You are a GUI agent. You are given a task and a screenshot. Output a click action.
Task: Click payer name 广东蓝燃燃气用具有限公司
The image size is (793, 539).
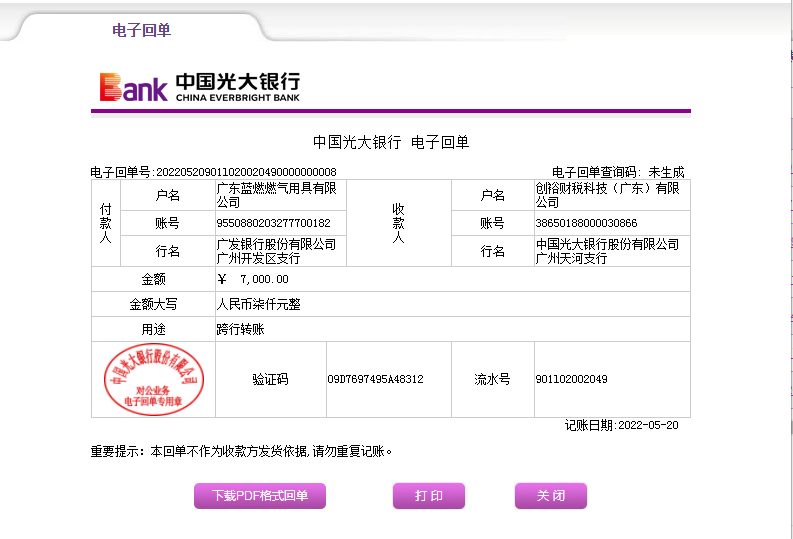277,195
